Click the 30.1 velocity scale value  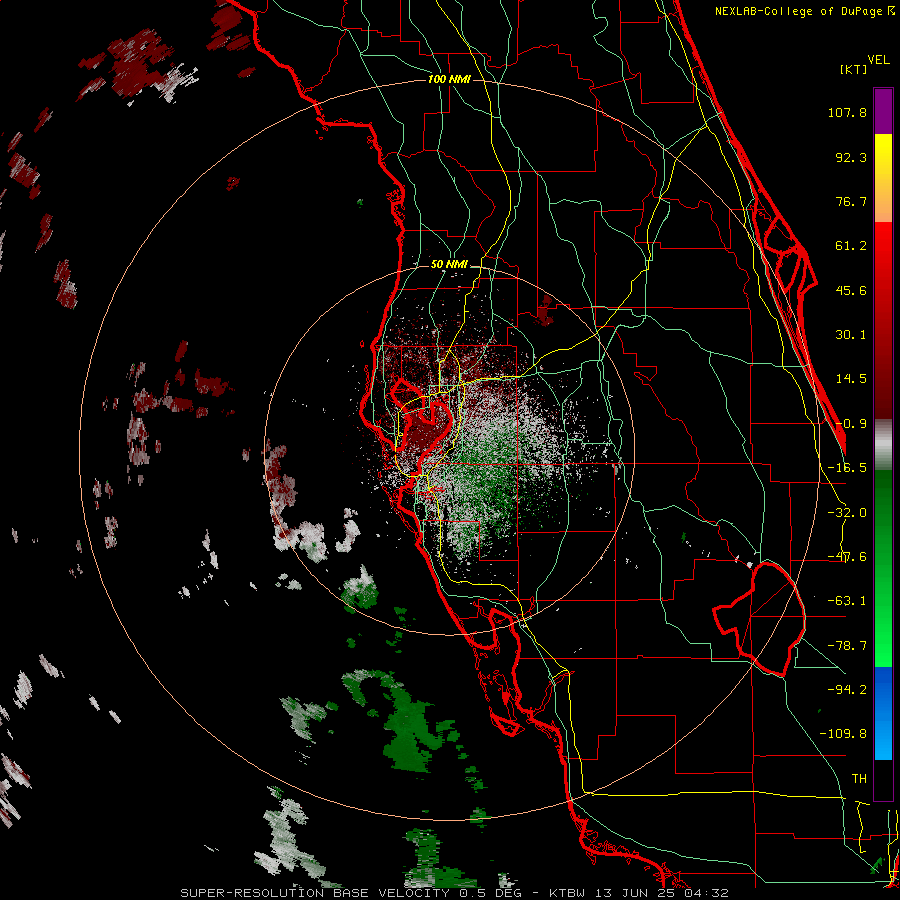pos(851,335)
